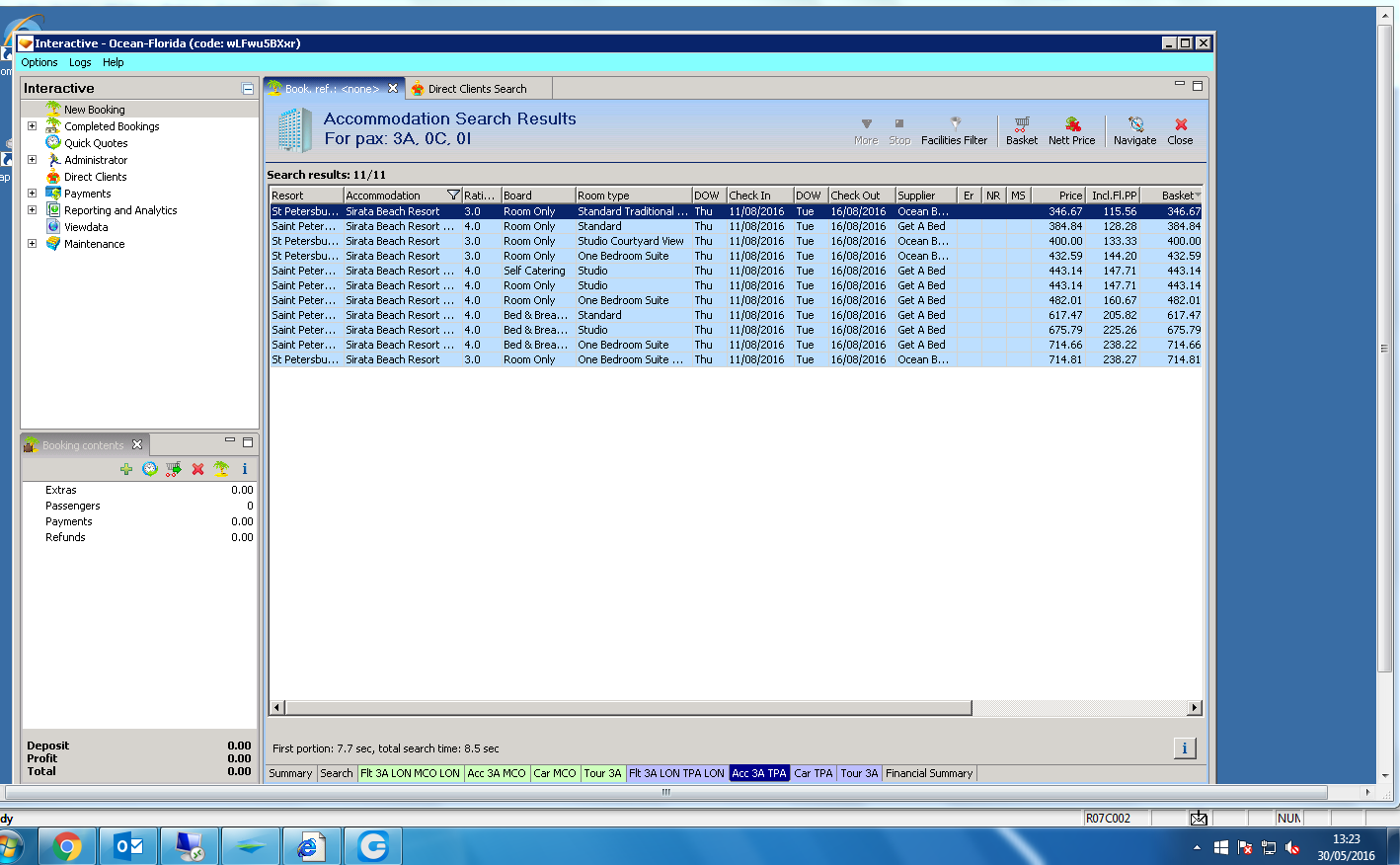Sort results by the Check In column header

click(760, 196)
